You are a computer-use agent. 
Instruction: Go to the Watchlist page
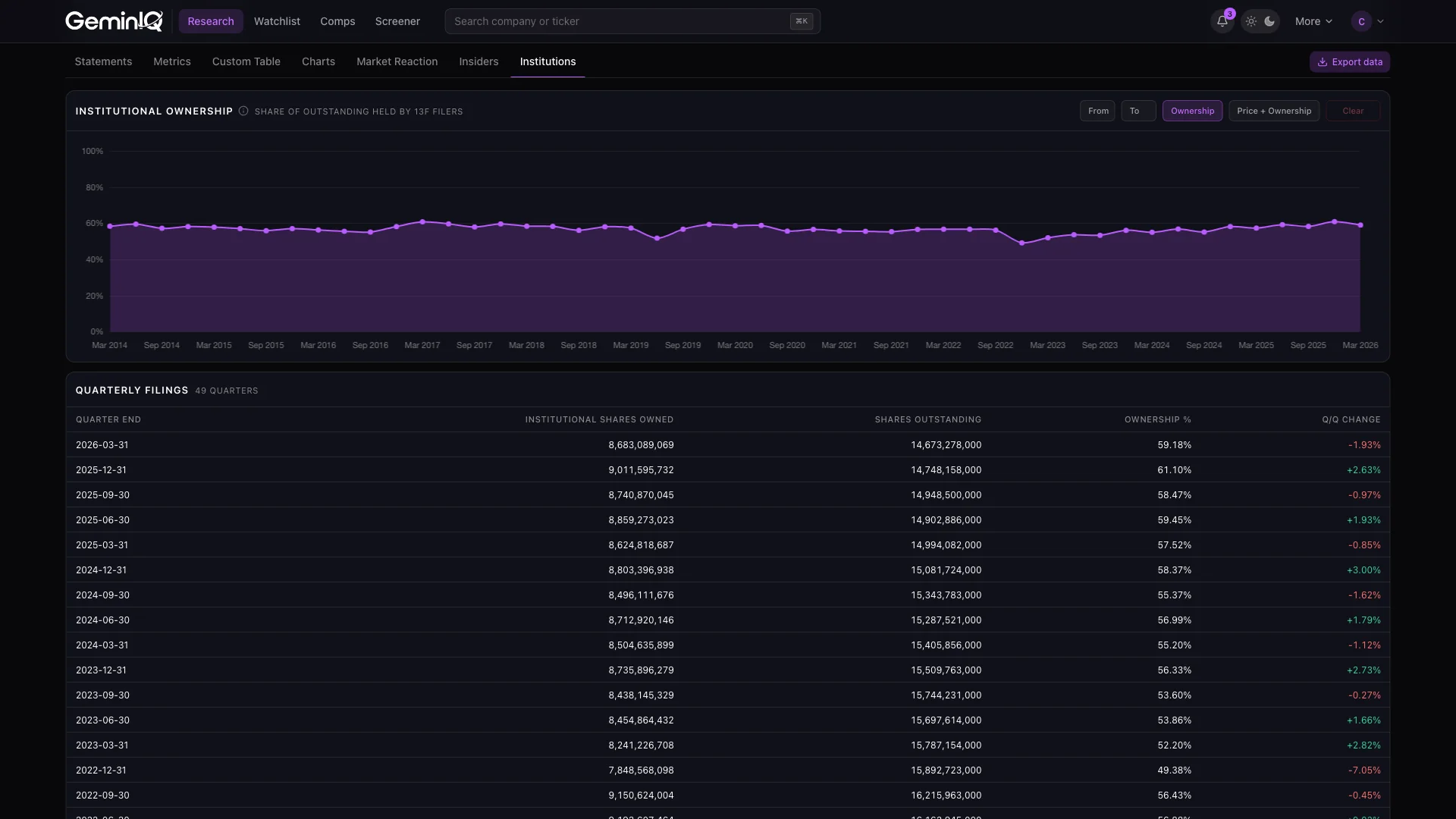(x=277, y=21)
